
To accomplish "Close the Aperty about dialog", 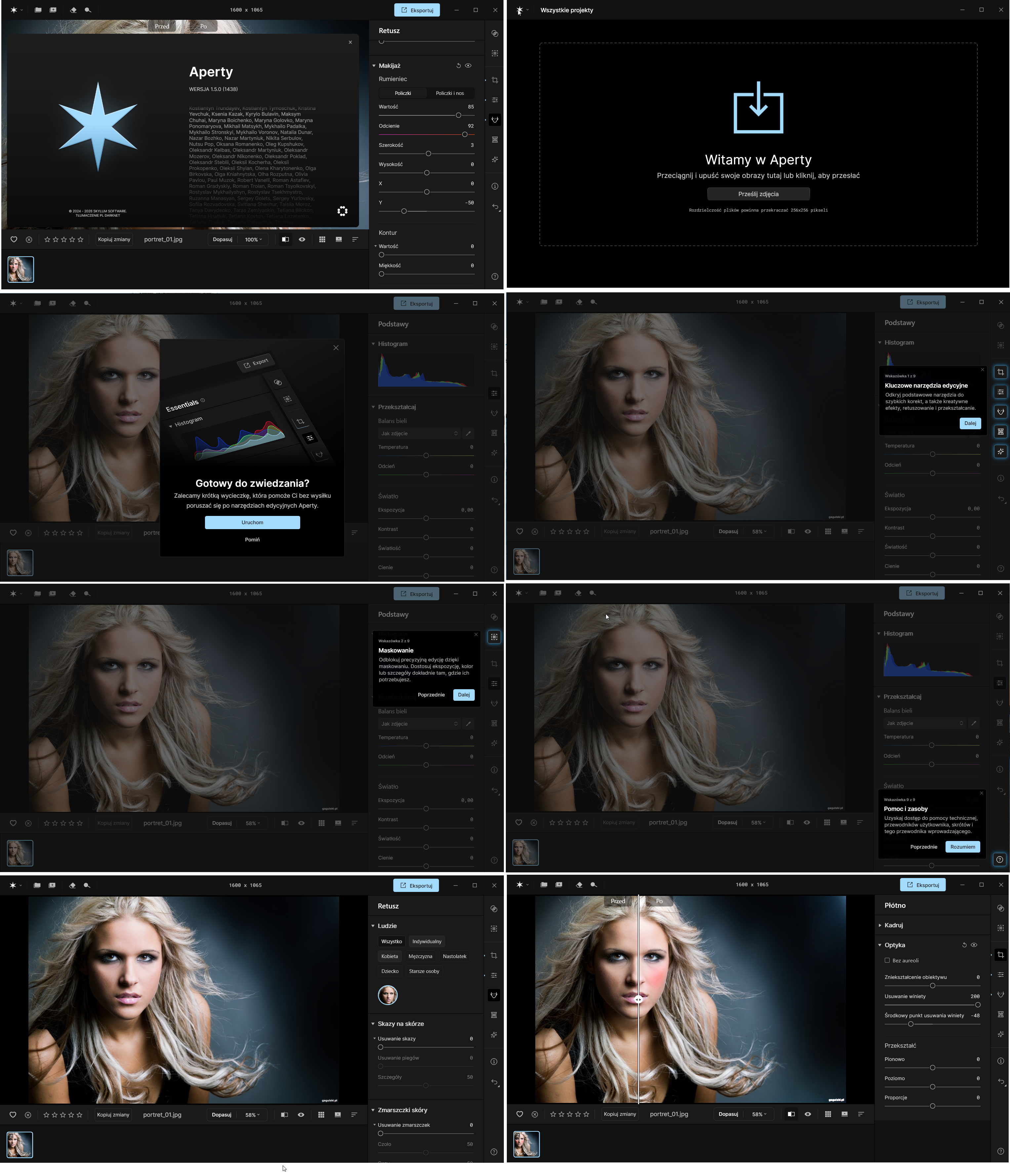I will pos(350,42).
